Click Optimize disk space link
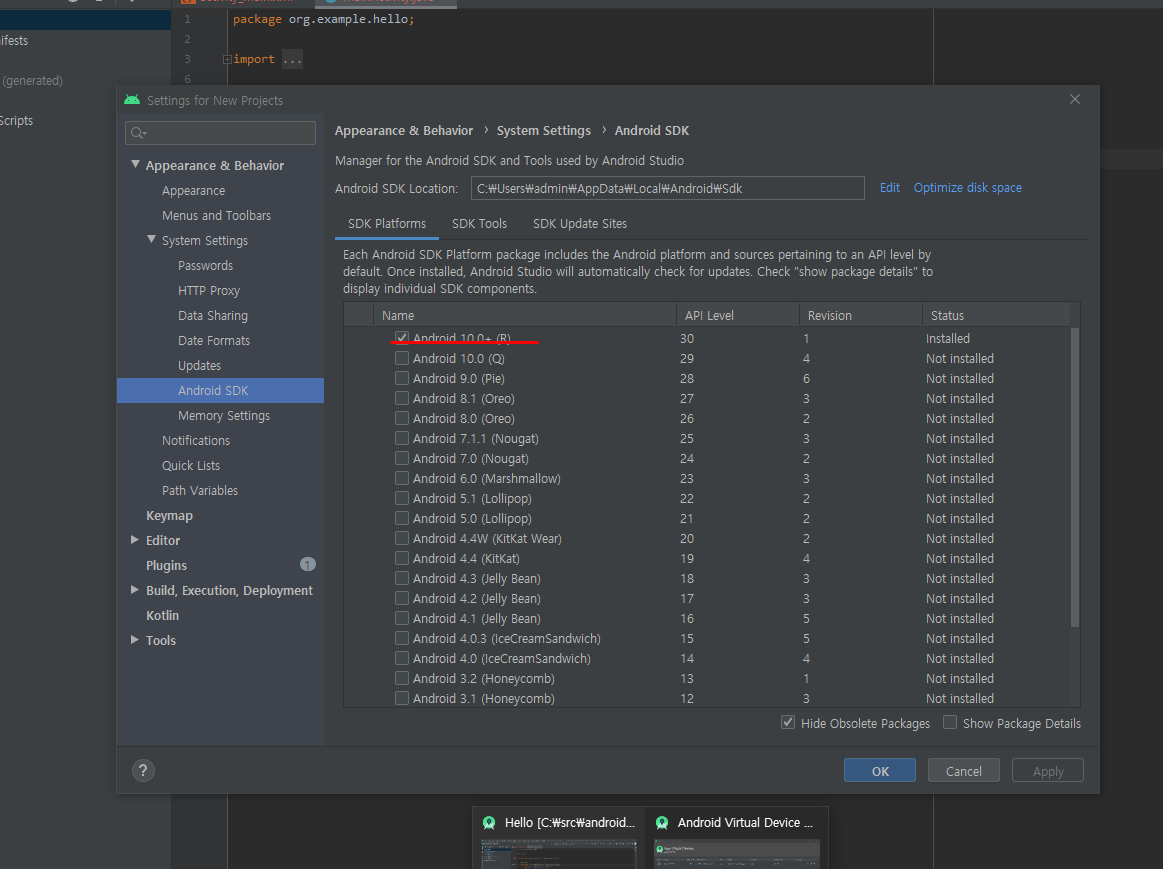This screenshot has height=869, width=1163. point(967,188)
